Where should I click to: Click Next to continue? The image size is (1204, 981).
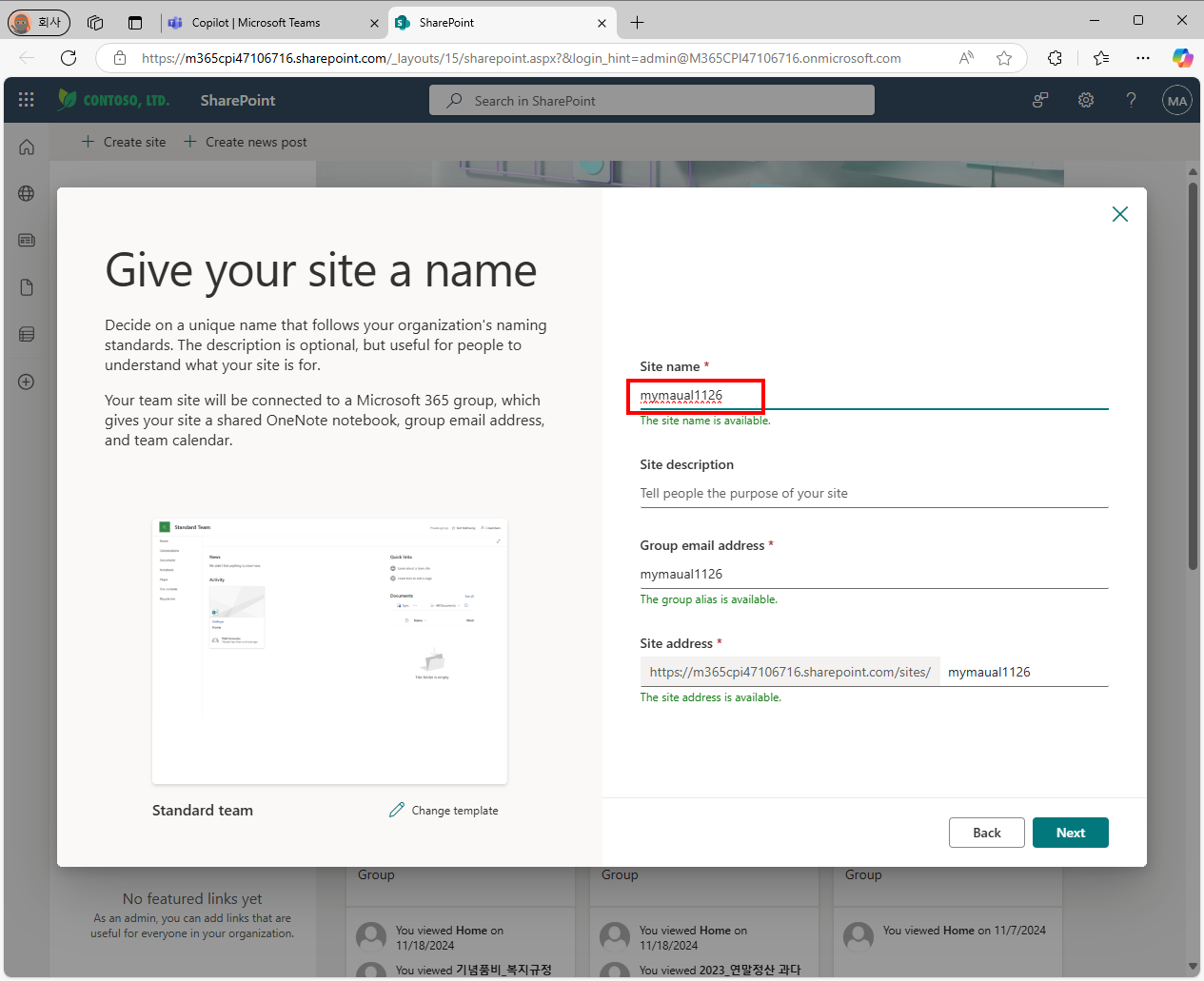click(x=1070, y=833)
